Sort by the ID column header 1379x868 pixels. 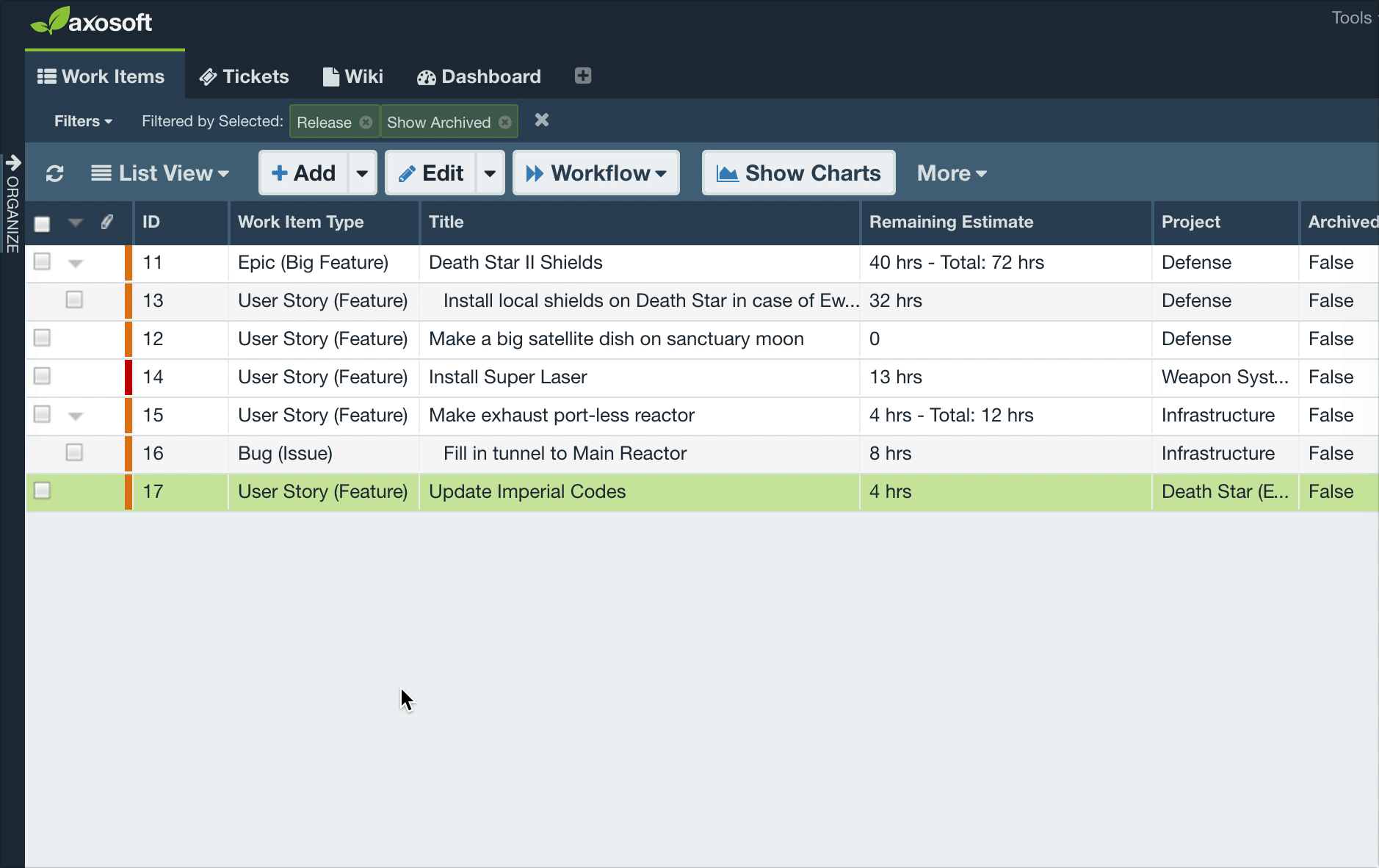[x=181, y=222]
